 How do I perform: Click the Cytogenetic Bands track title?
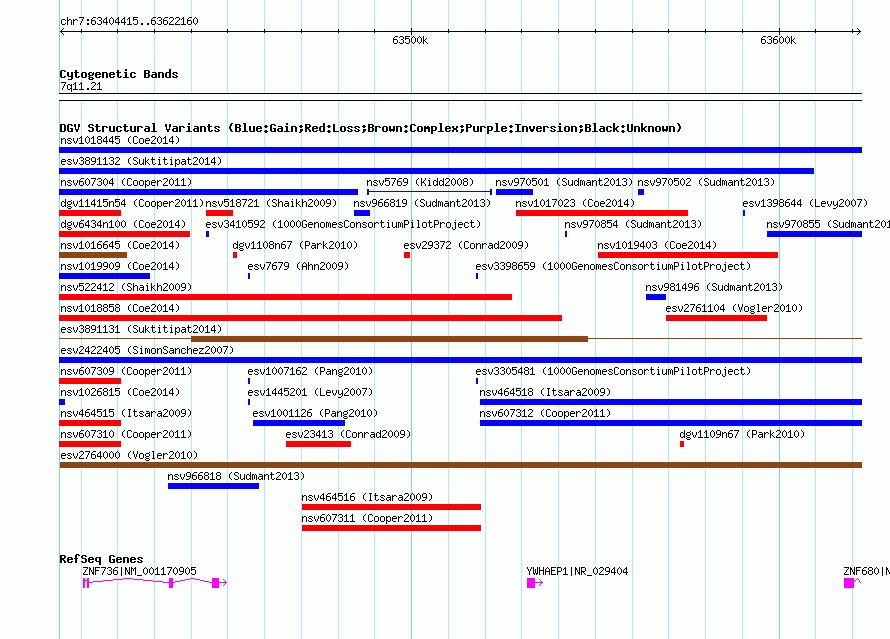[x=119, y=74]
